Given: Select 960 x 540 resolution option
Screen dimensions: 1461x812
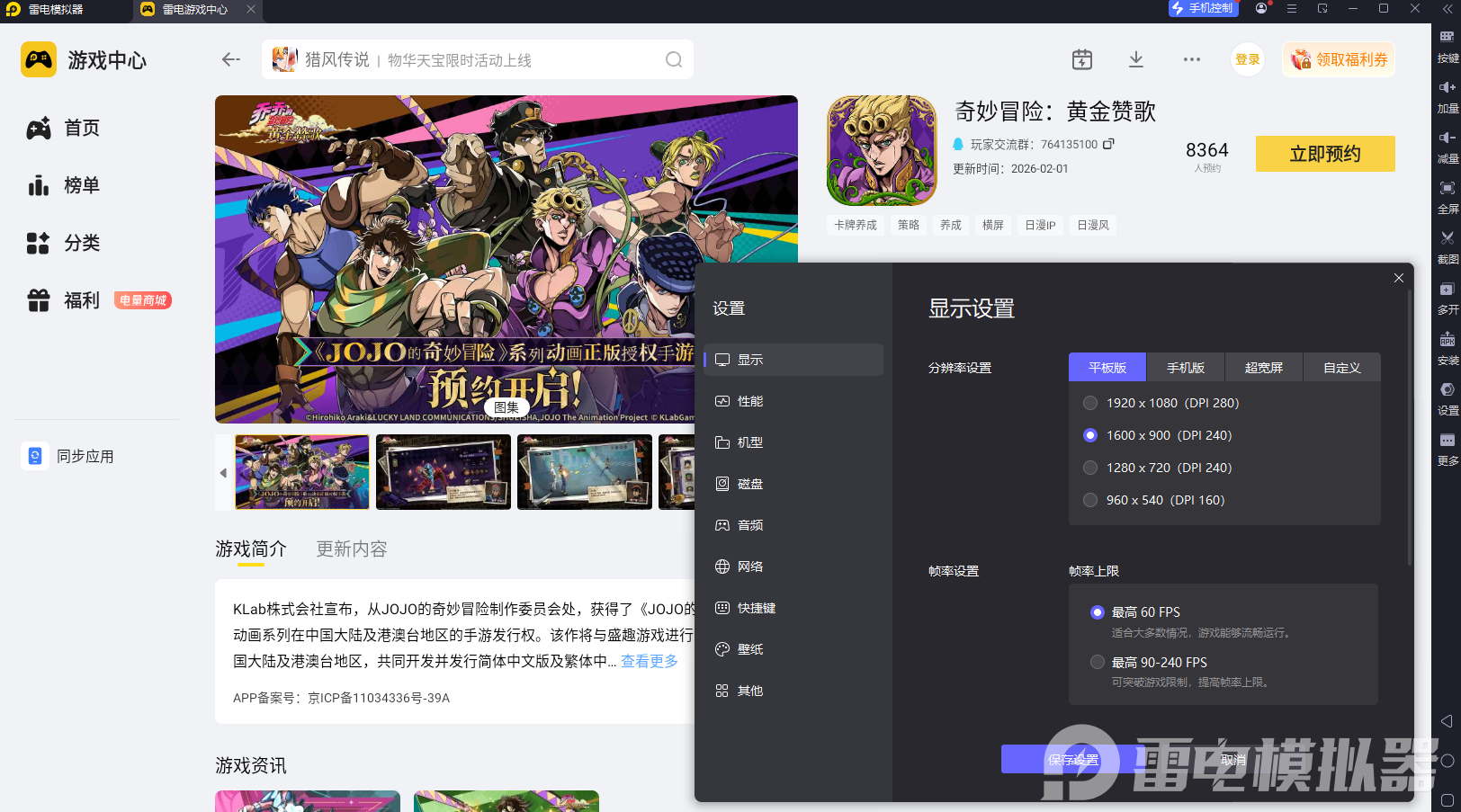Looking at the screenshot, I should [x=1090, y=500].
